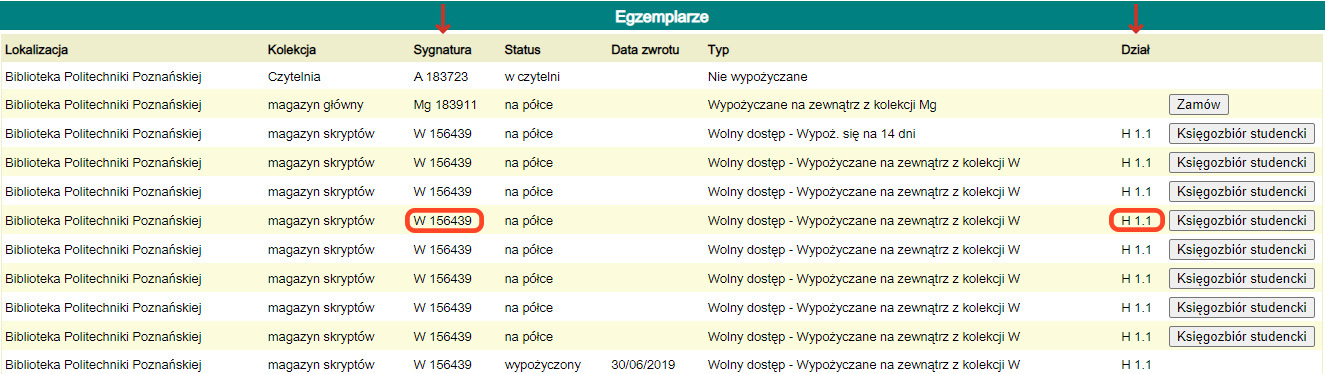Click the Zamów button

[x=1199, y=104]
